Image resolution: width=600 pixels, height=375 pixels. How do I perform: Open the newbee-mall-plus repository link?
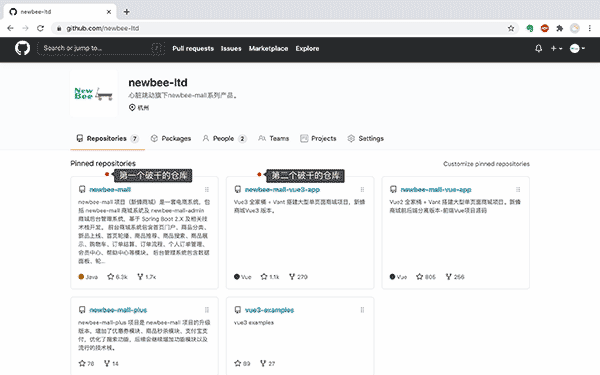point(118,310)
